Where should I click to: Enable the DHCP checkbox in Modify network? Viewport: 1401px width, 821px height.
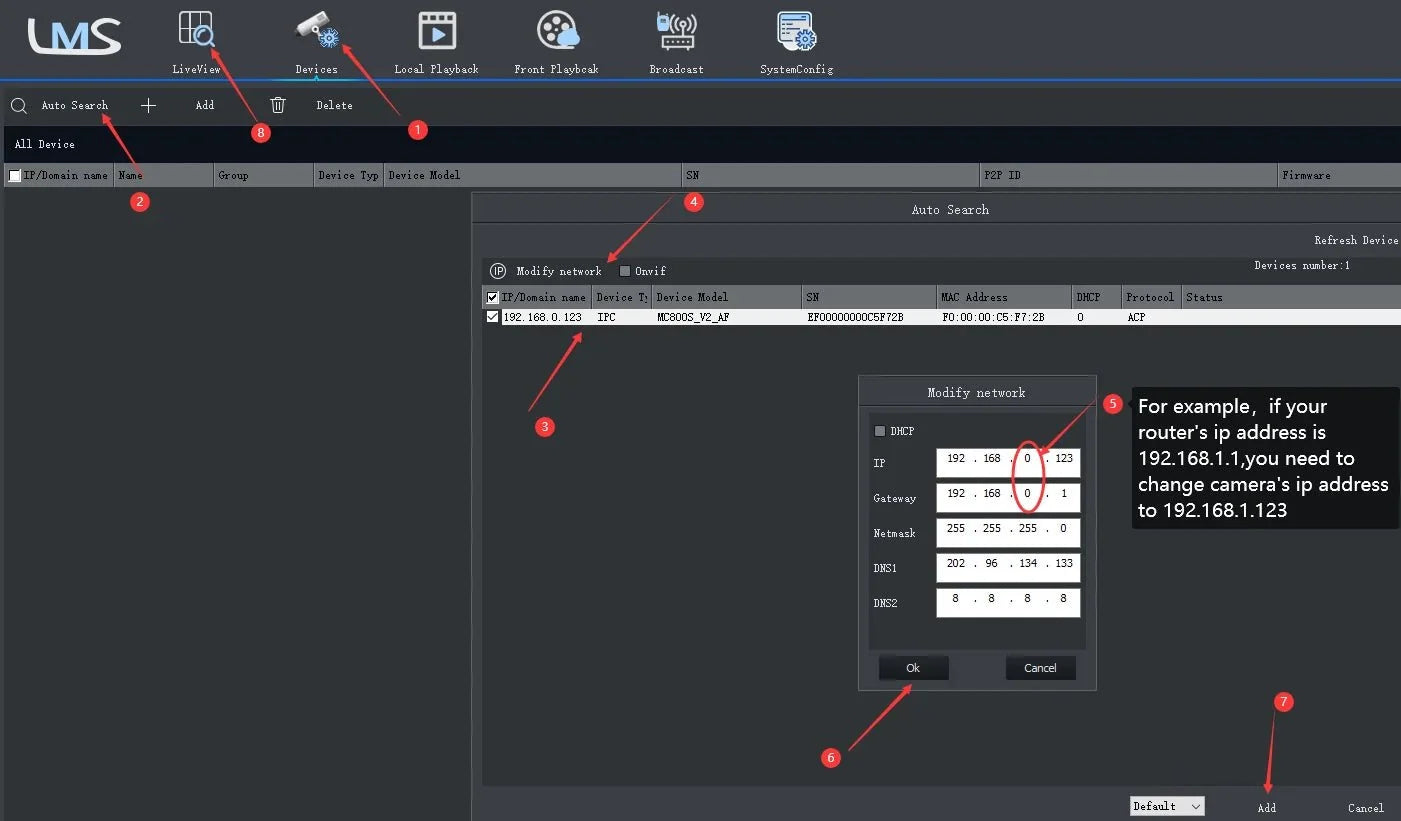click(x=880, y=431)
